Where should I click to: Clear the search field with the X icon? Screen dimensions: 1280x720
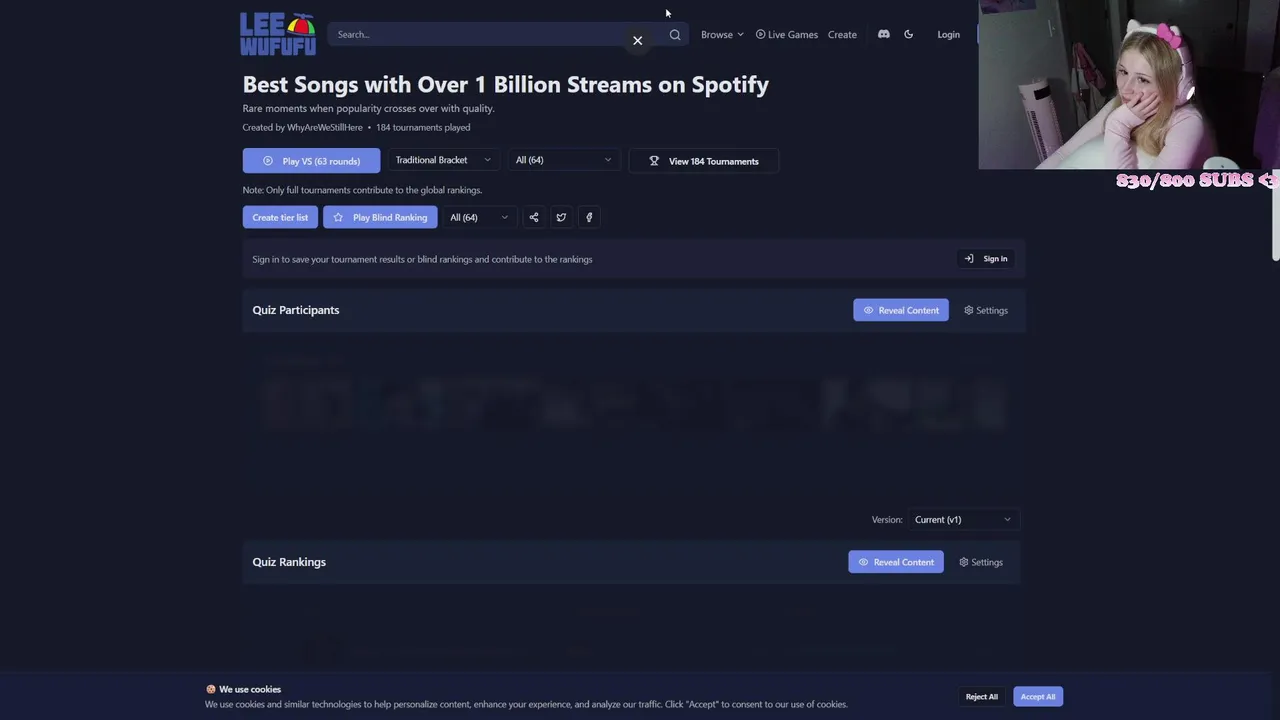637,40
